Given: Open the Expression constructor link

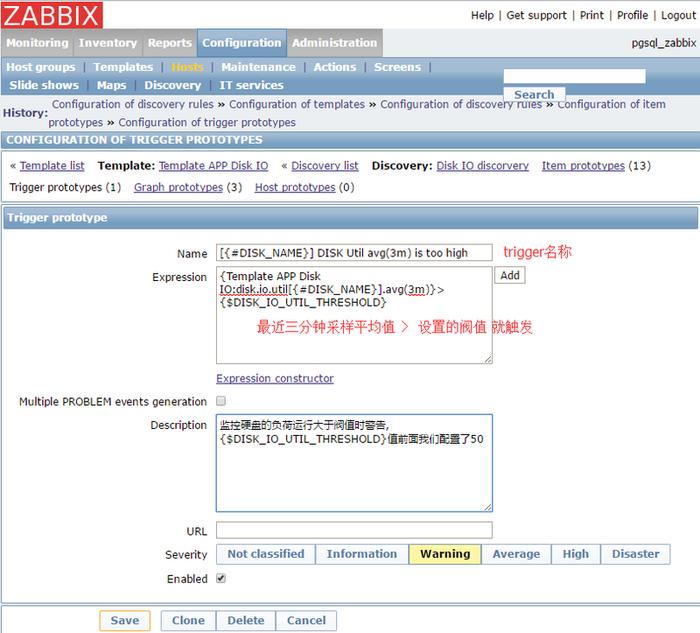Looking at the screenshot, I should (x=275, y=378).
